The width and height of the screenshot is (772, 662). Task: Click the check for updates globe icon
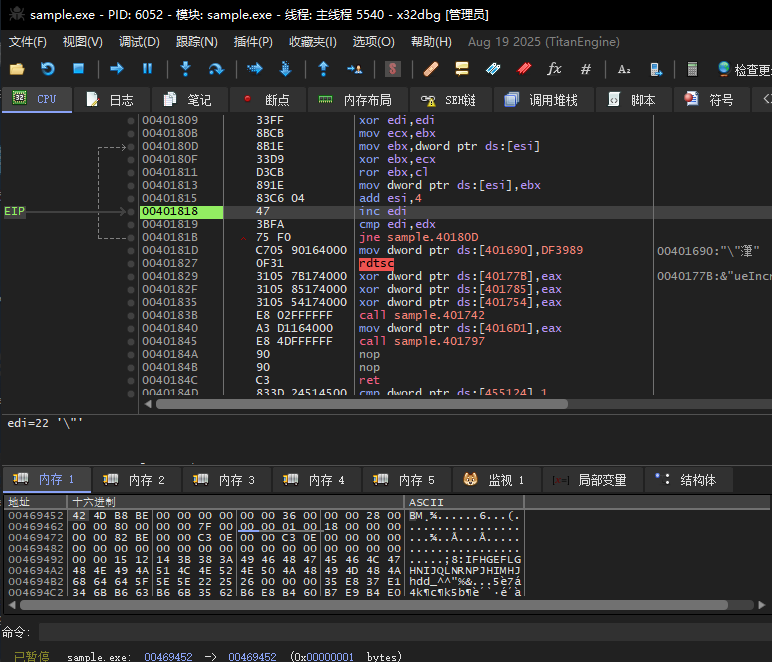(x=724, y=69)
